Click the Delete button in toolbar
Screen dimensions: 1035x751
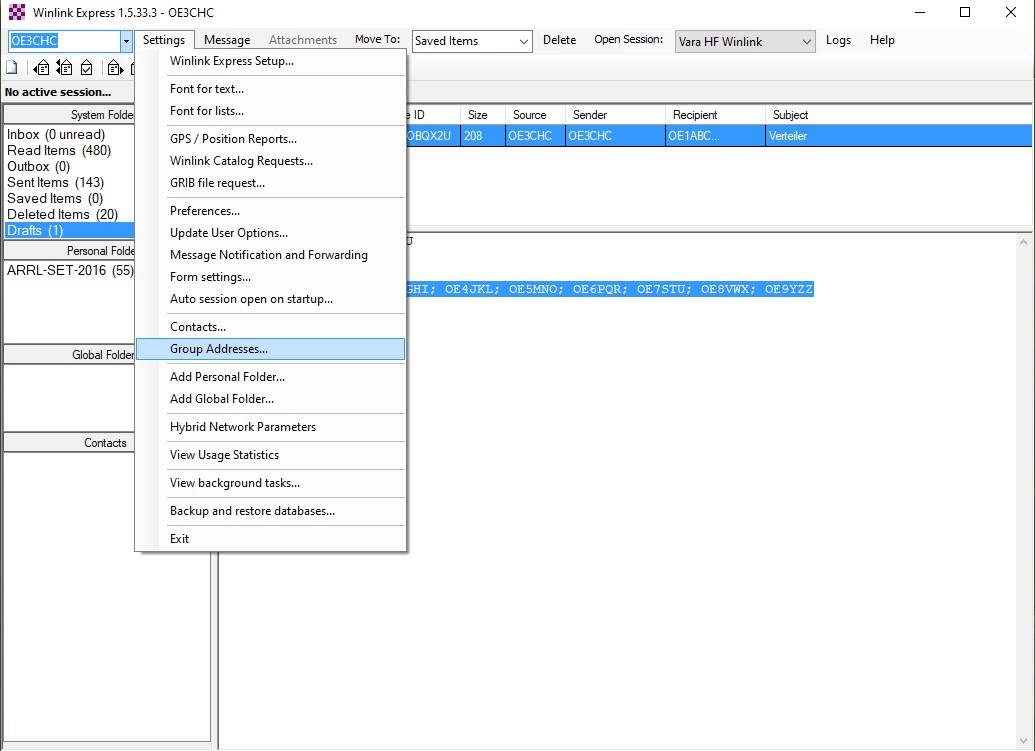(559, 40)
